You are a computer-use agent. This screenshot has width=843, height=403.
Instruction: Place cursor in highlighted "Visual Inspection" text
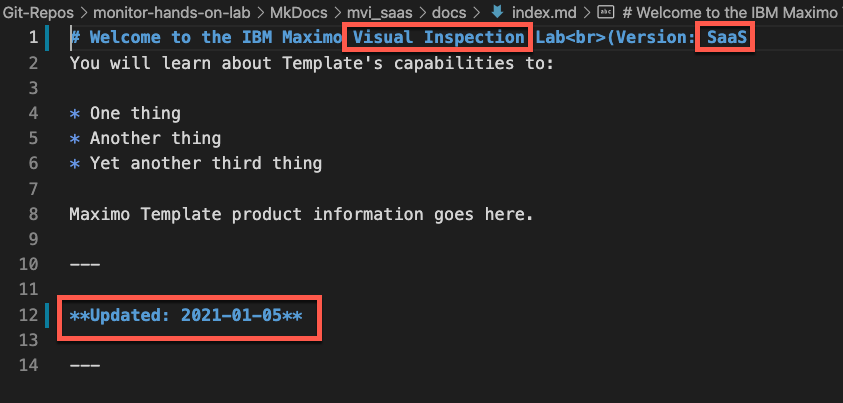pyautogui.click(x=437, y=38)
